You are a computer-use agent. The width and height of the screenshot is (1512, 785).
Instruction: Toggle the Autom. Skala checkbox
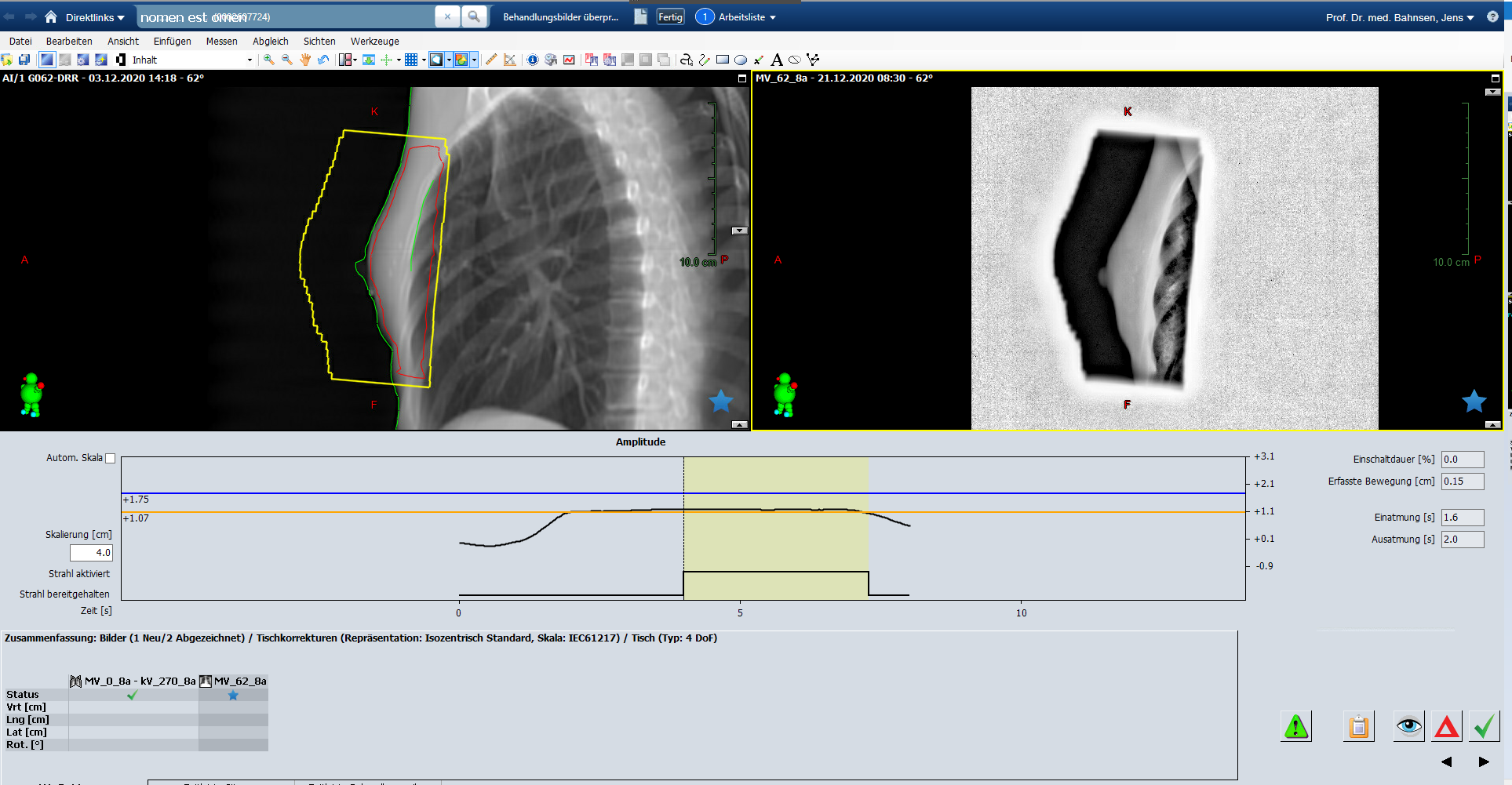click(x=111, y=459)
